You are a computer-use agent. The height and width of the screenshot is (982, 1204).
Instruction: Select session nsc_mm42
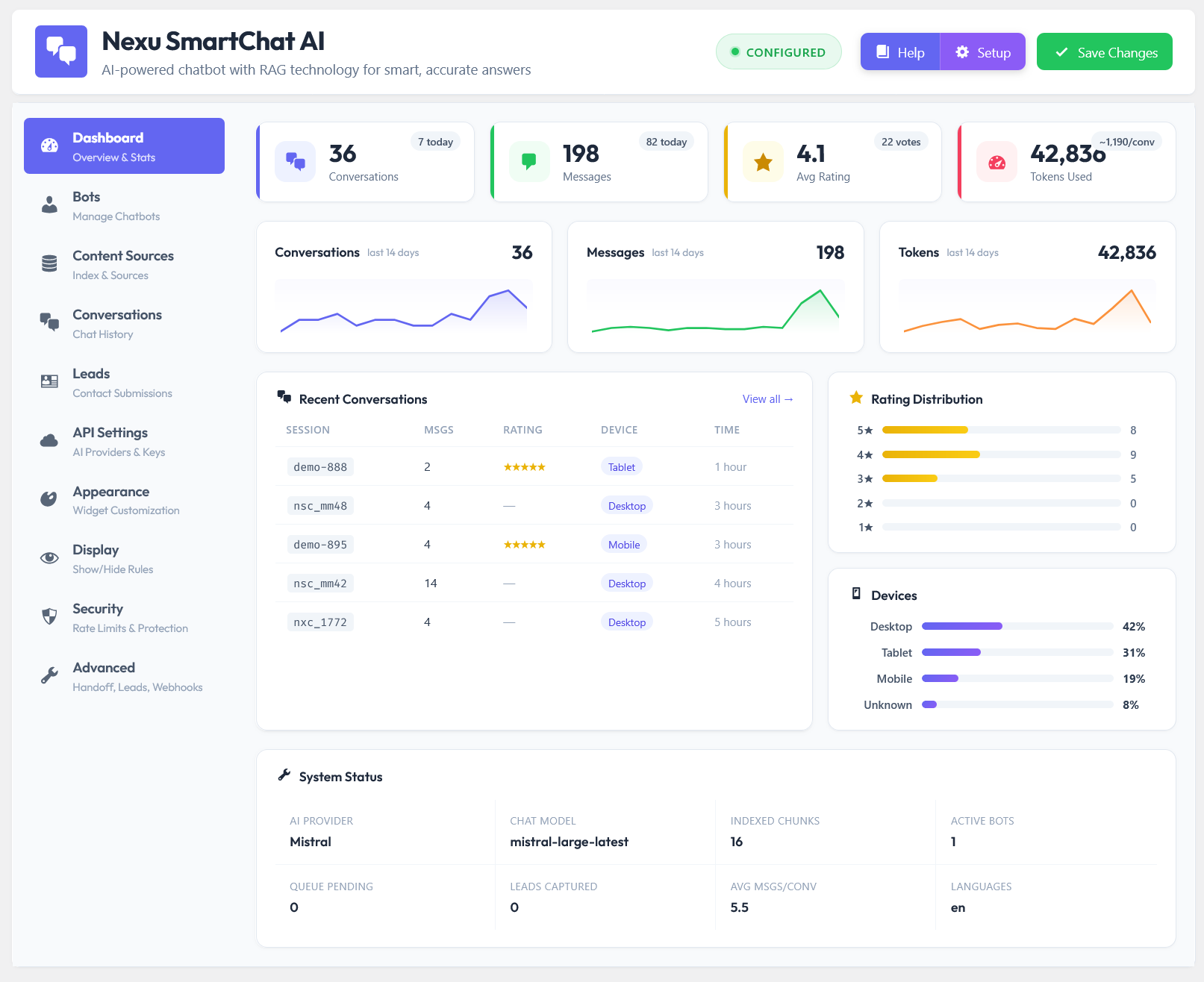[x=320, y=583]
